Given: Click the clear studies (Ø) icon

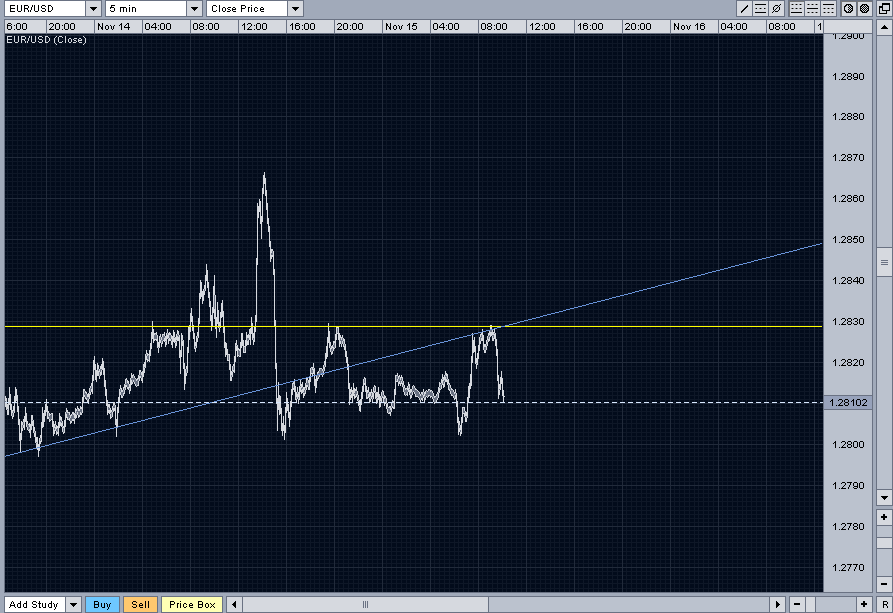Looking at the screenshot, I should pyautogui.click(x=776, y=8).
